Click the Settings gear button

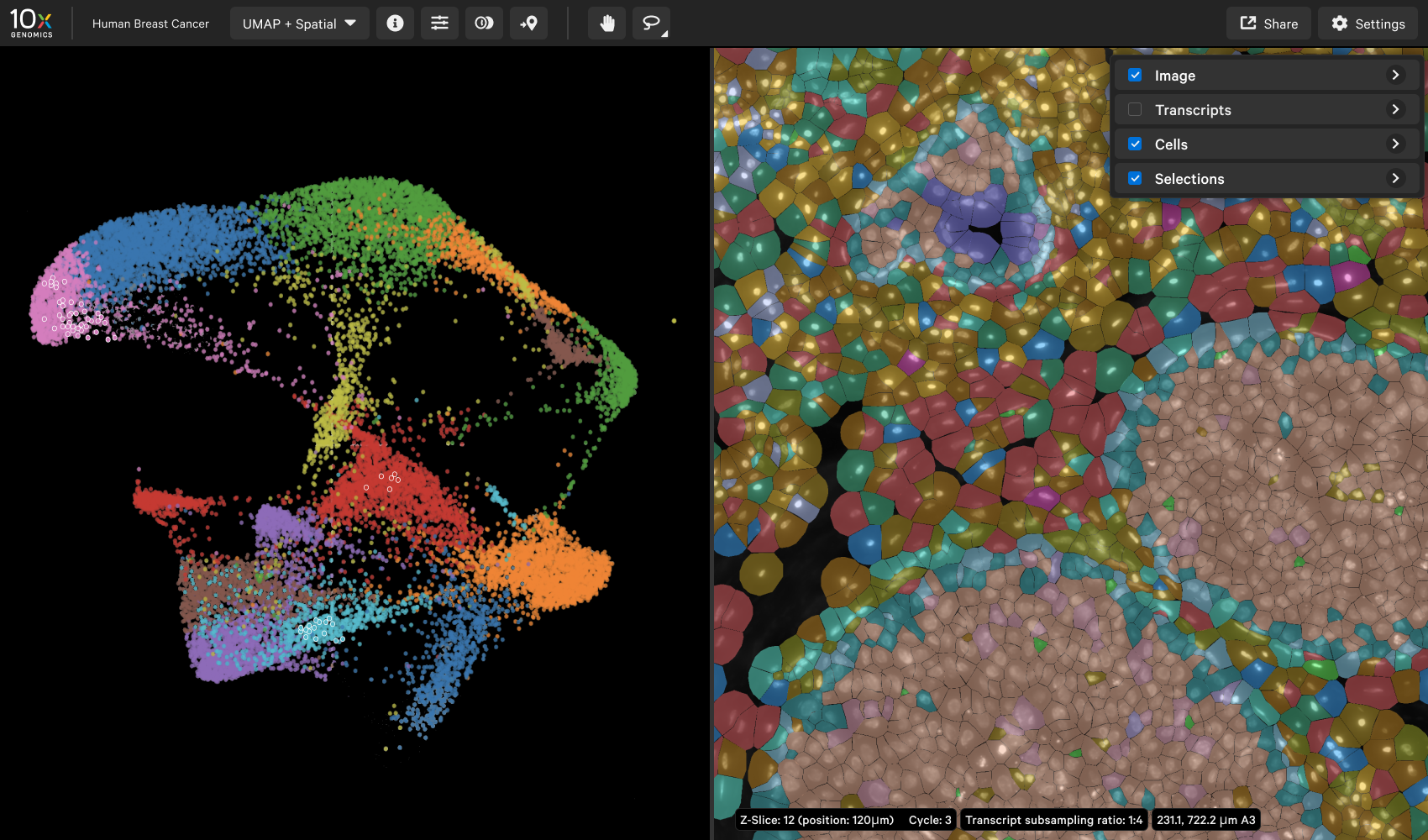point(1368,24)
